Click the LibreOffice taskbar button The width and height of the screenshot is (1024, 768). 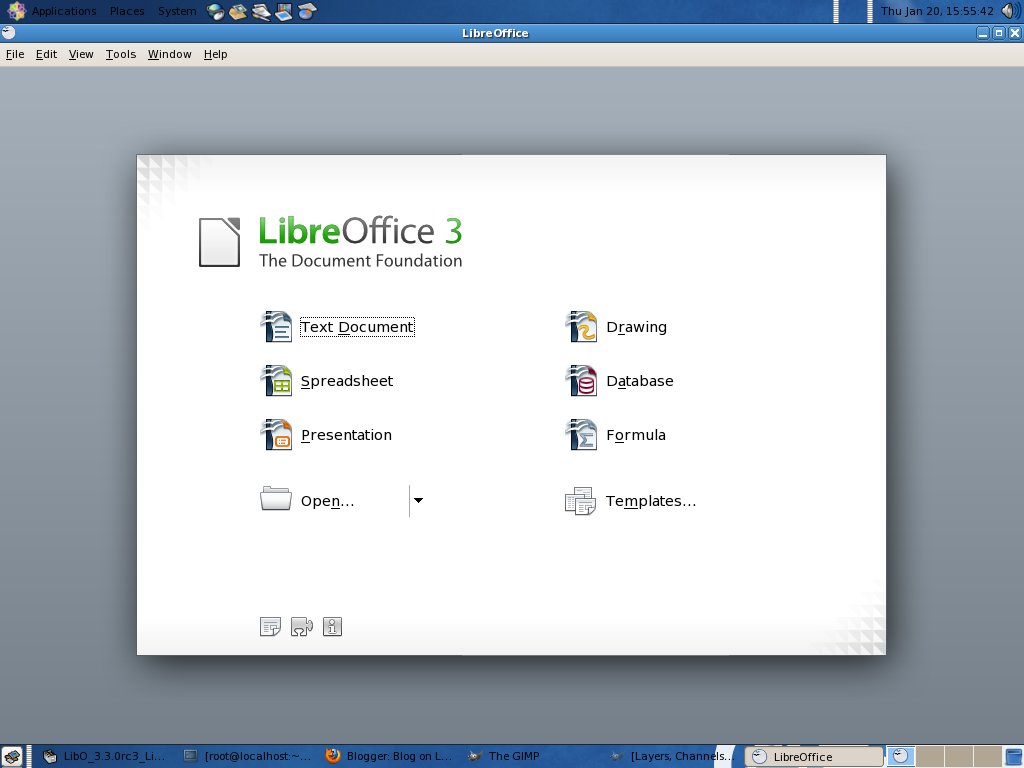point(814,756)
